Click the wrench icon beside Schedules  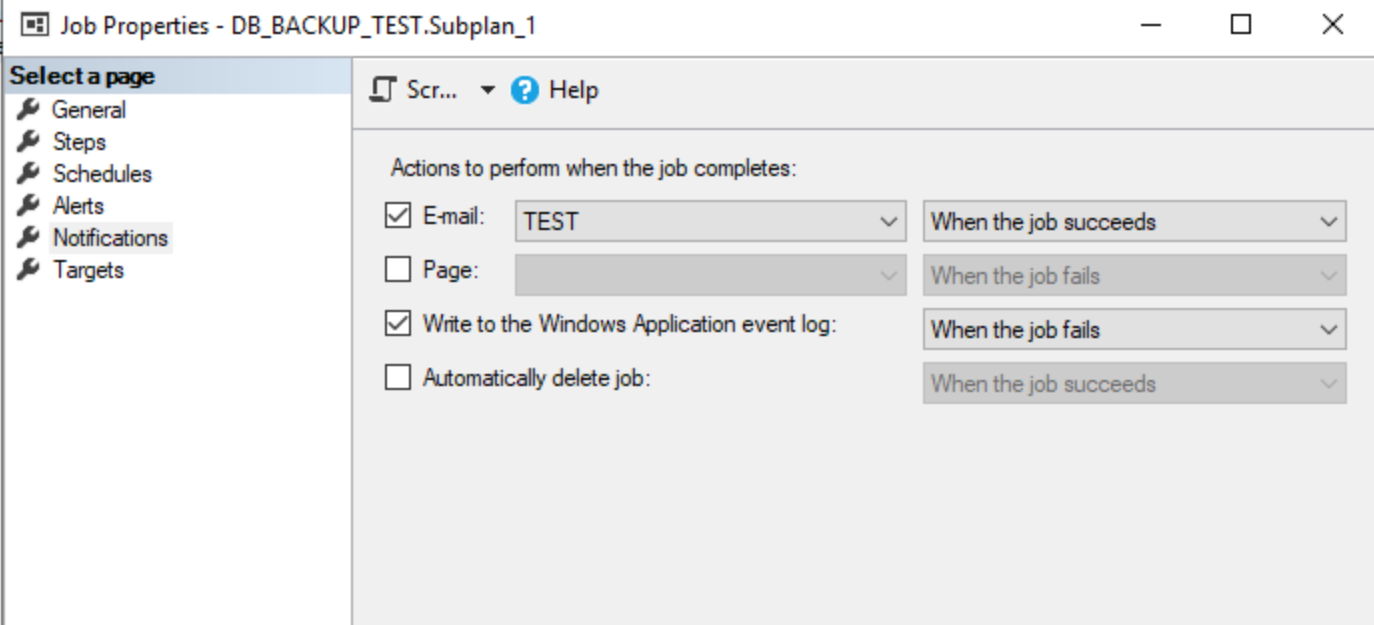tap(29, 173)
